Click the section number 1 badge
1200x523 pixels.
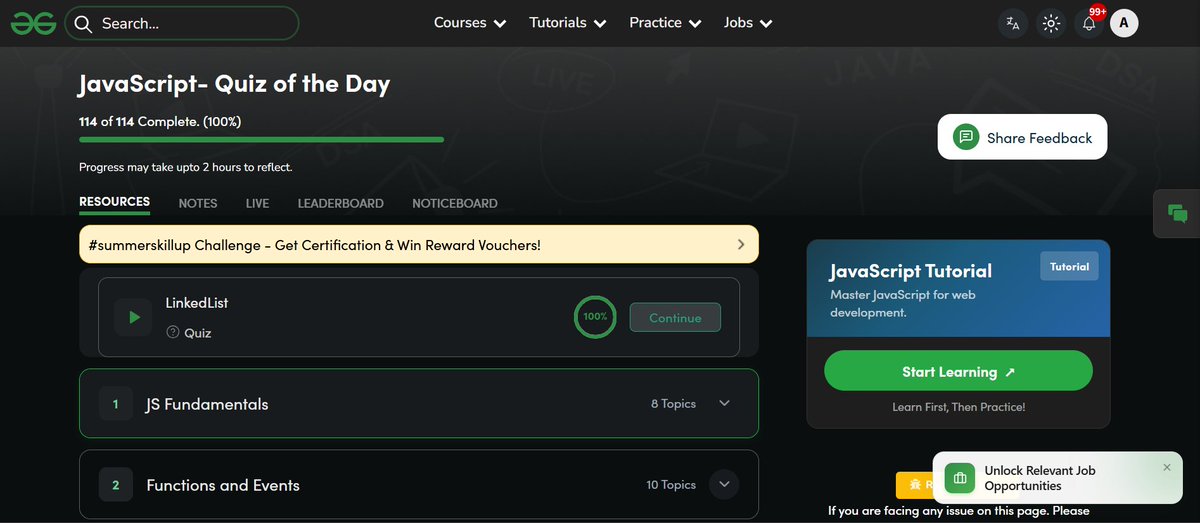pos(116,404)
